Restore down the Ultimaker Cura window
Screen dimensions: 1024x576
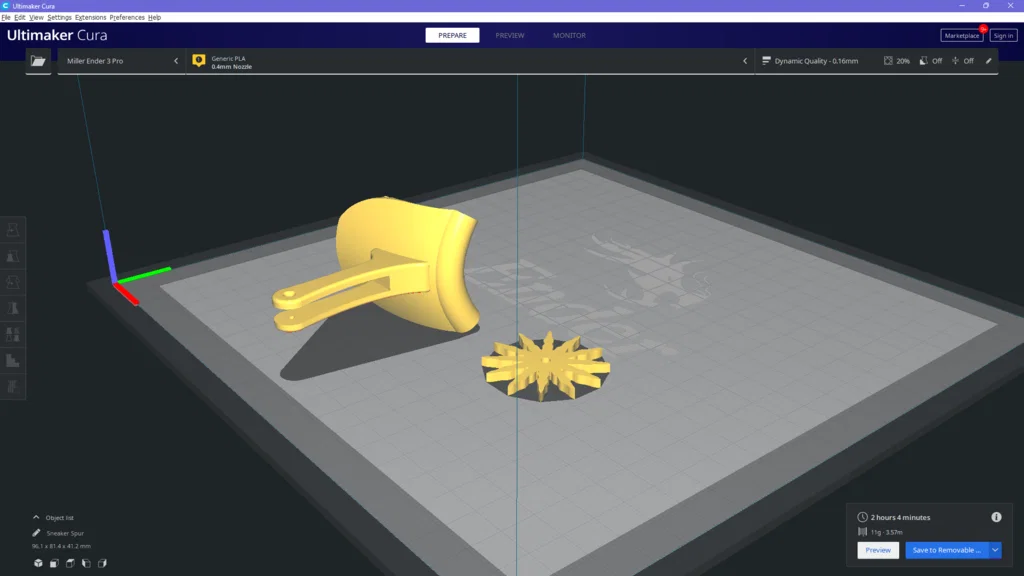click(986, 5)
